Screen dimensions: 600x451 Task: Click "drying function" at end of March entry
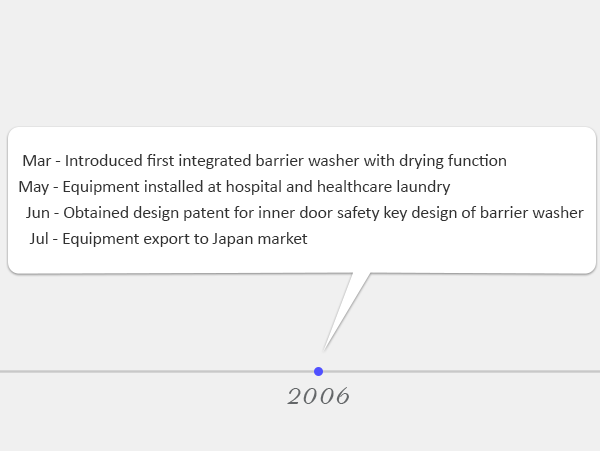(x=453, y=161)
